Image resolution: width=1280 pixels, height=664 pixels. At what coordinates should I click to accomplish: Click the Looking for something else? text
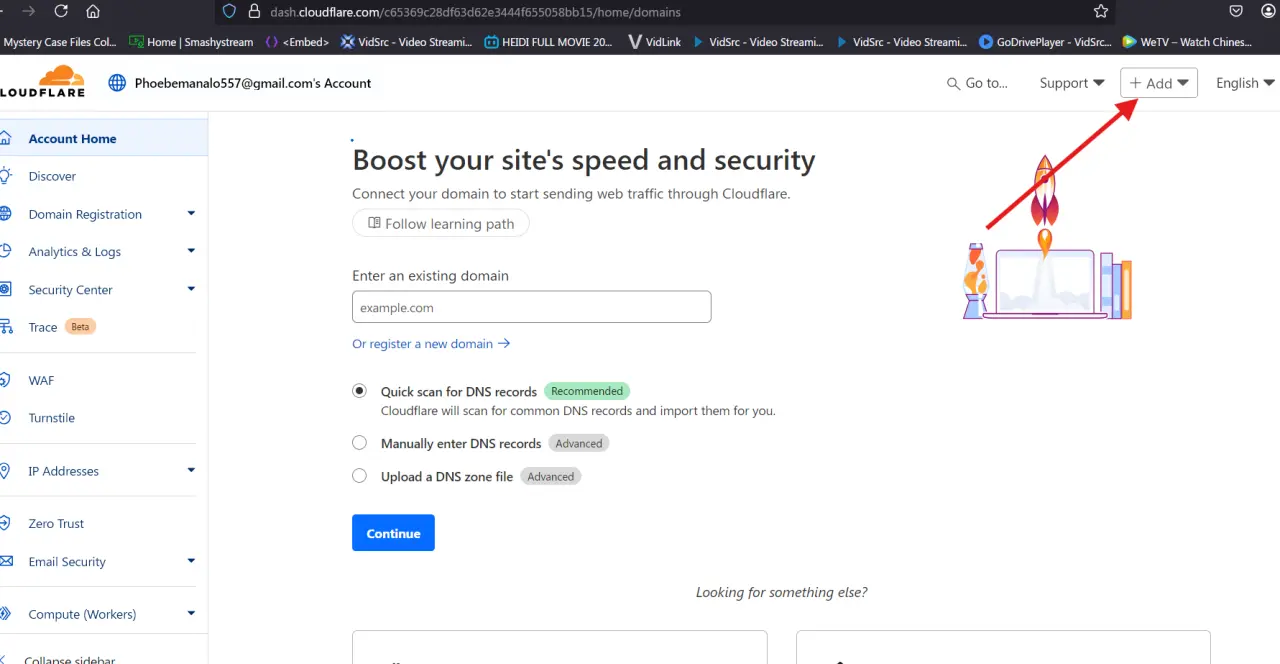pyautogui.click(x=781, y=592)
